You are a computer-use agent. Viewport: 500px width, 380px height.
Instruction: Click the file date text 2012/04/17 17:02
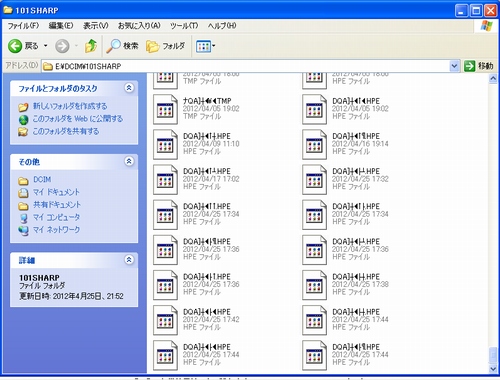pyautogui.click(x=211, y=179)
